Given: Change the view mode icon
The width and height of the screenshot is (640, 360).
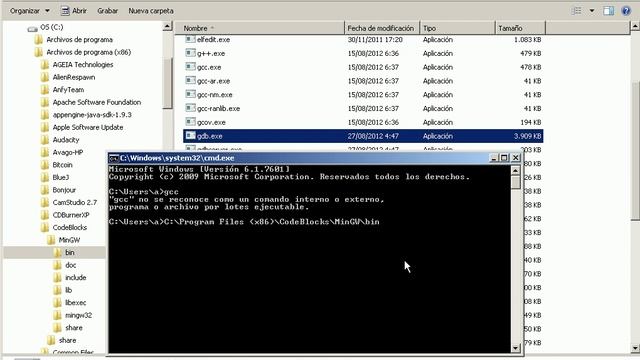Looking at the screenshot, I should 576,11.
